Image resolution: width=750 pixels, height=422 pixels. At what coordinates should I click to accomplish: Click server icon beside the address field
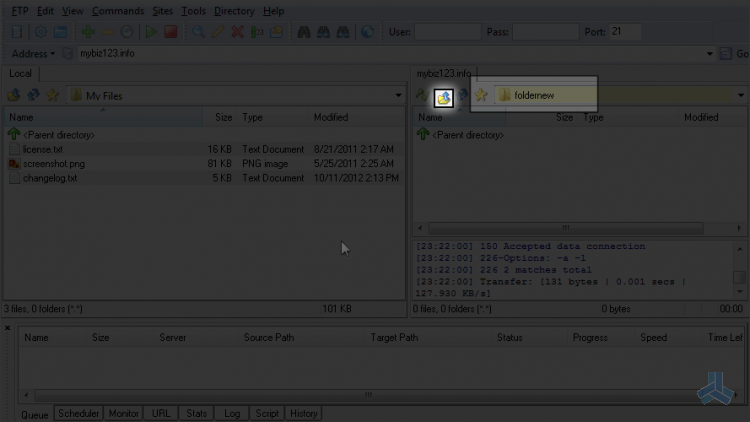click(x=68, y=54)
